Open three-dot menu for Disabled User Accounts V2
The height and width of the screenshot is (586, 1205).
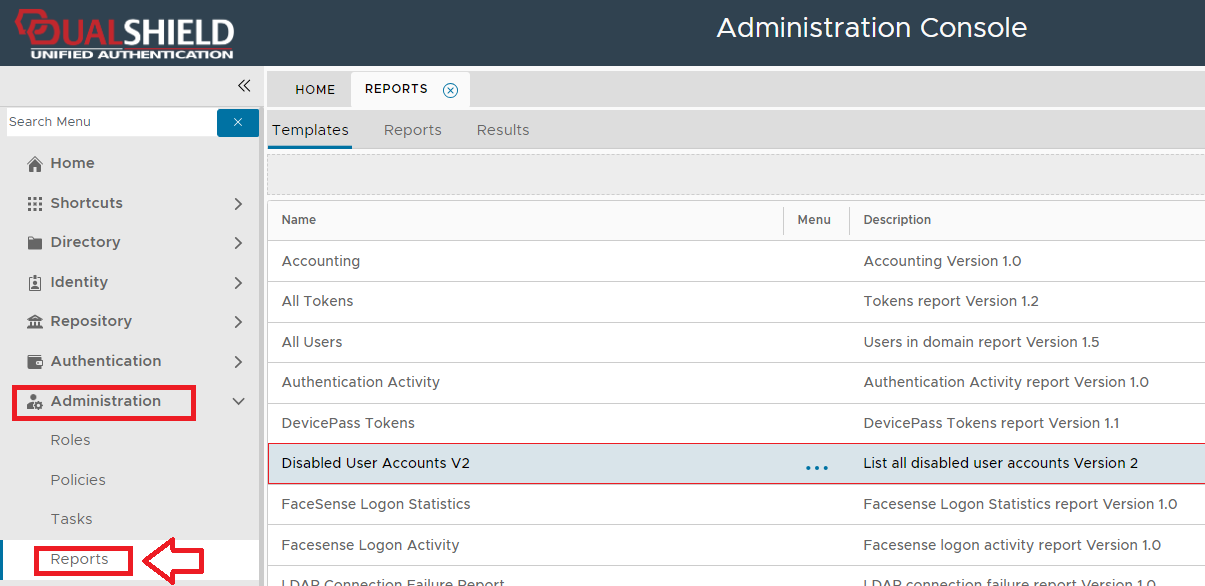[x=817, y=467]
